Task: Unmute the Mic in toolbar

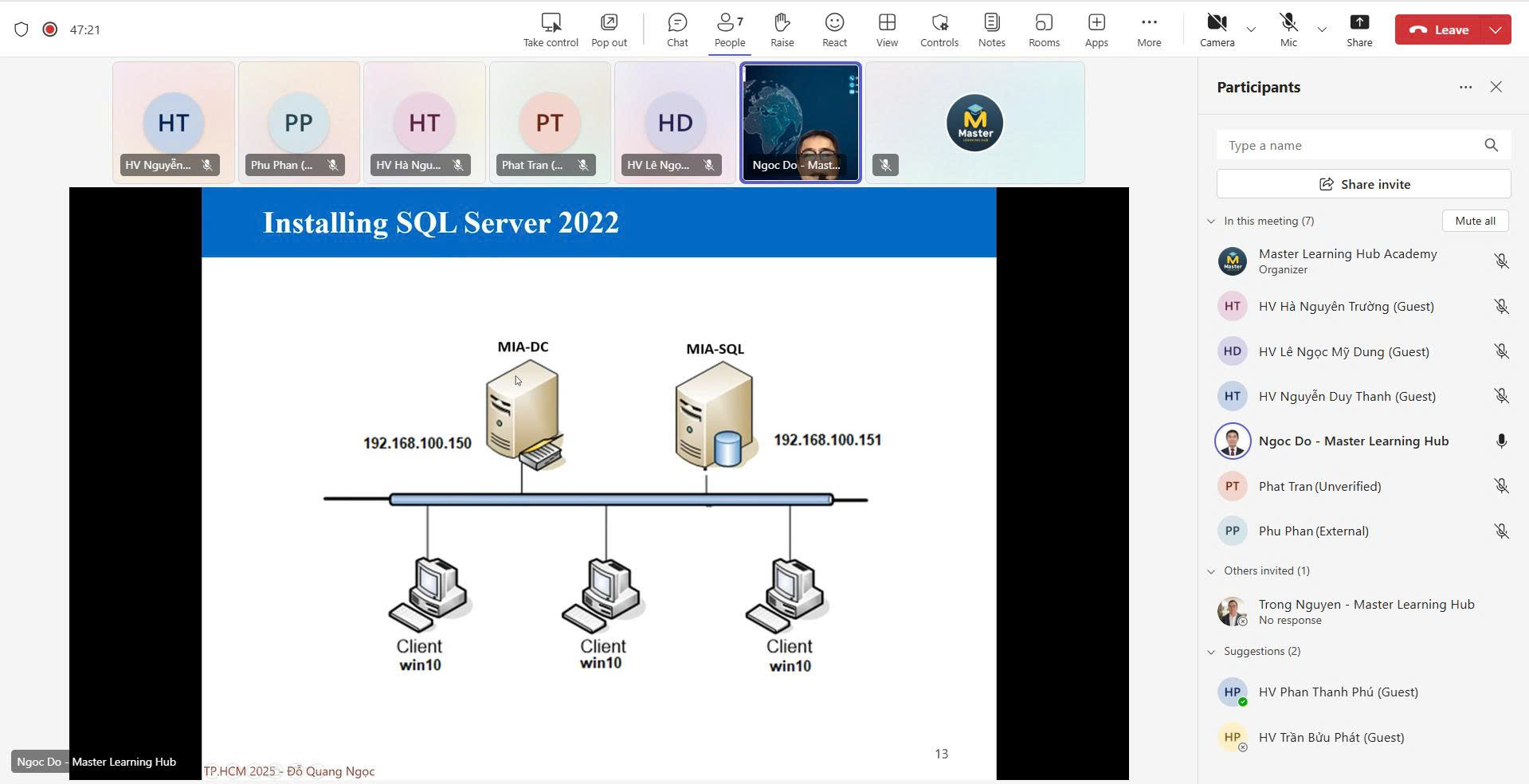Action: pos(1288,30)
